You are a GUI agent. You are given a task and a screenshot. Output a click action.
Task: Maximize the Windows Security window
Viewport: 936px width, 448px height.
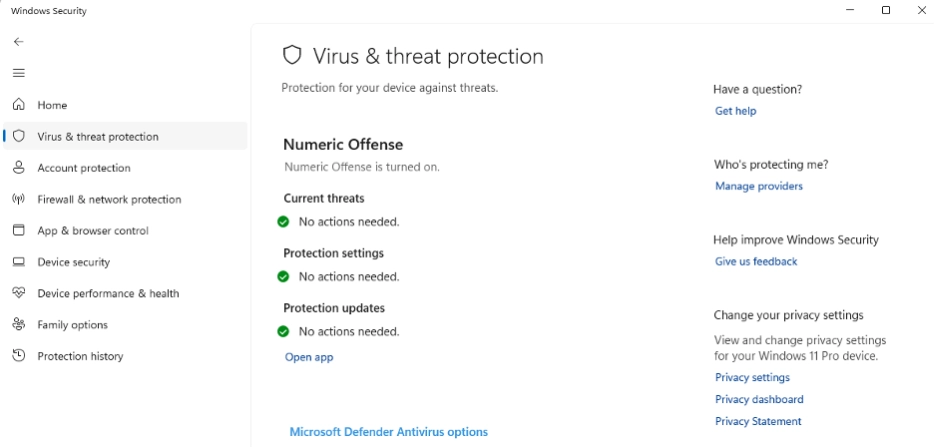[x=886, y=10]
